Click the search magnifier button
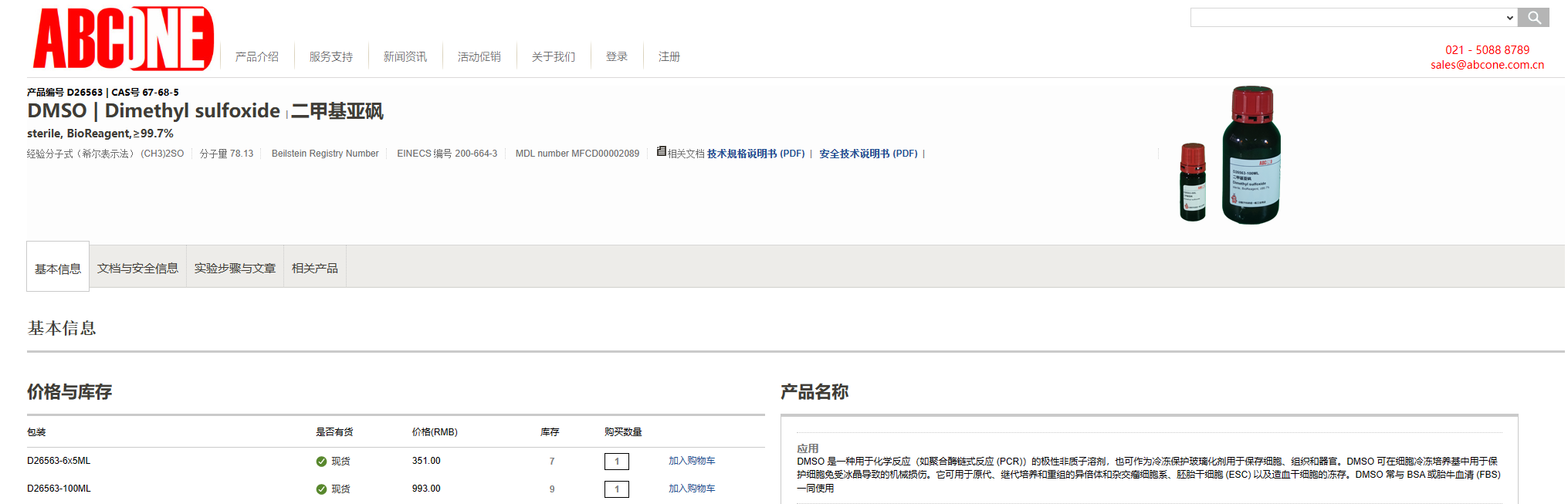This screenshot has width=1568, height=504. (1533, 18)
